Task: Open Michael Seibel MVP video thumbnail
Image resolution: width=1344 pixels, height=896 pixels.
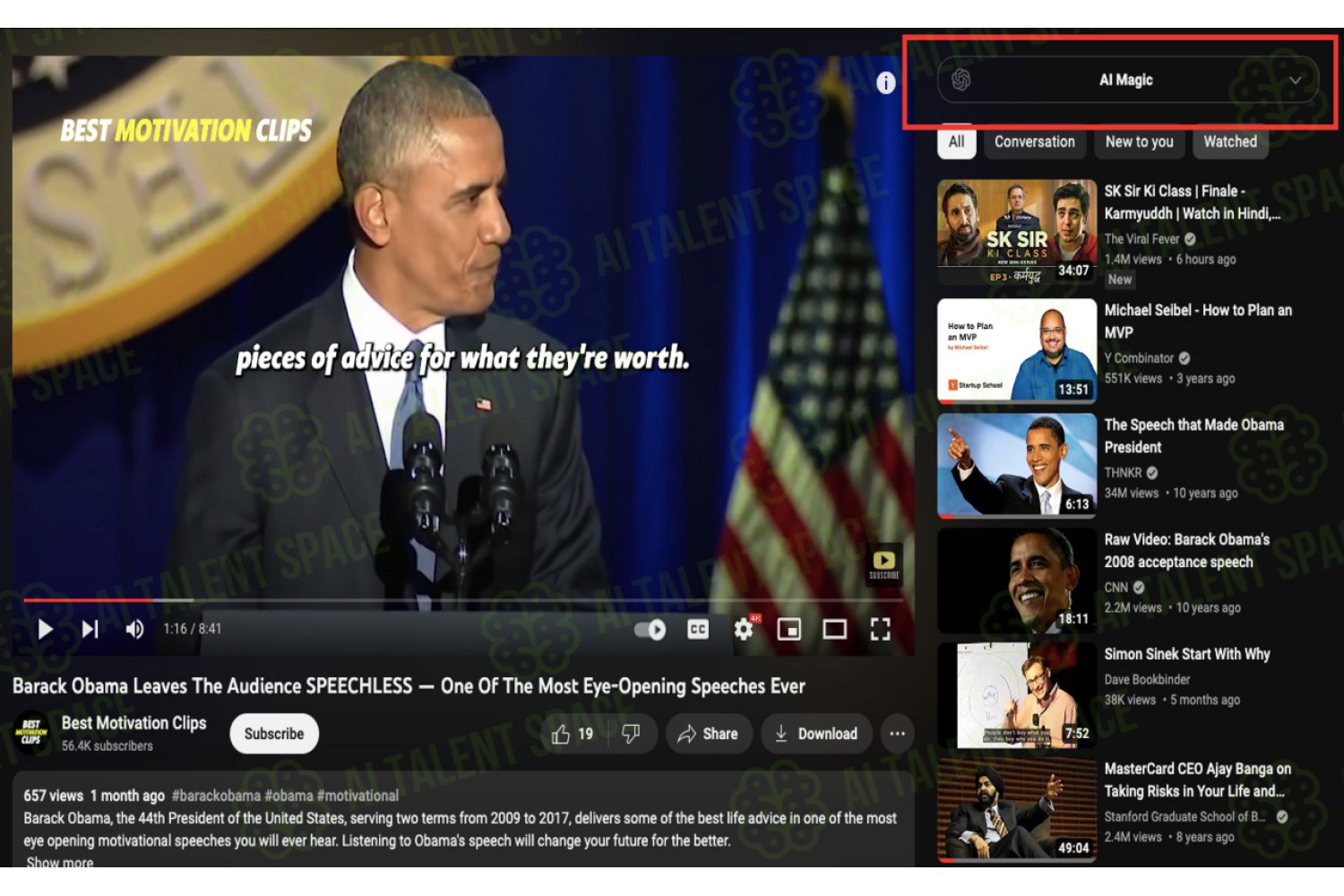Action: pos(1017,350)
